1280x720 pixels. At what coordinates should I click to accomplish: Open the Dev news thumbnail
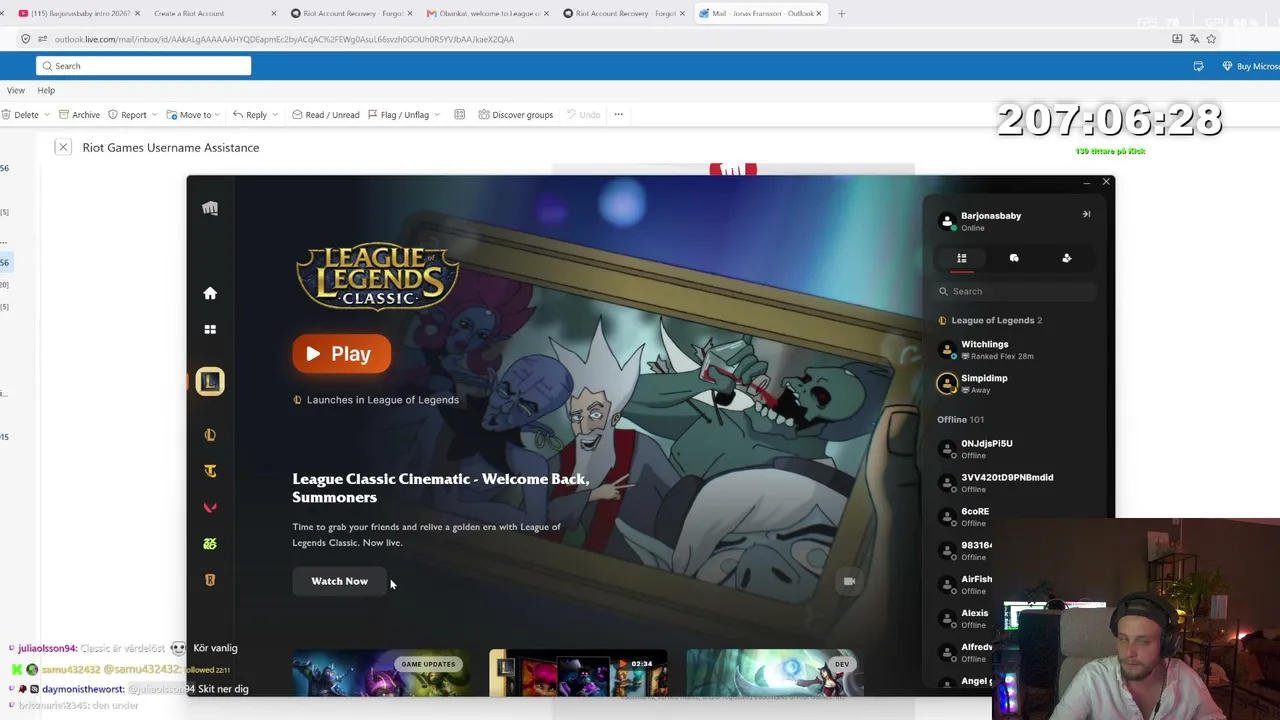pyautogui.click(x=775, y=674)
